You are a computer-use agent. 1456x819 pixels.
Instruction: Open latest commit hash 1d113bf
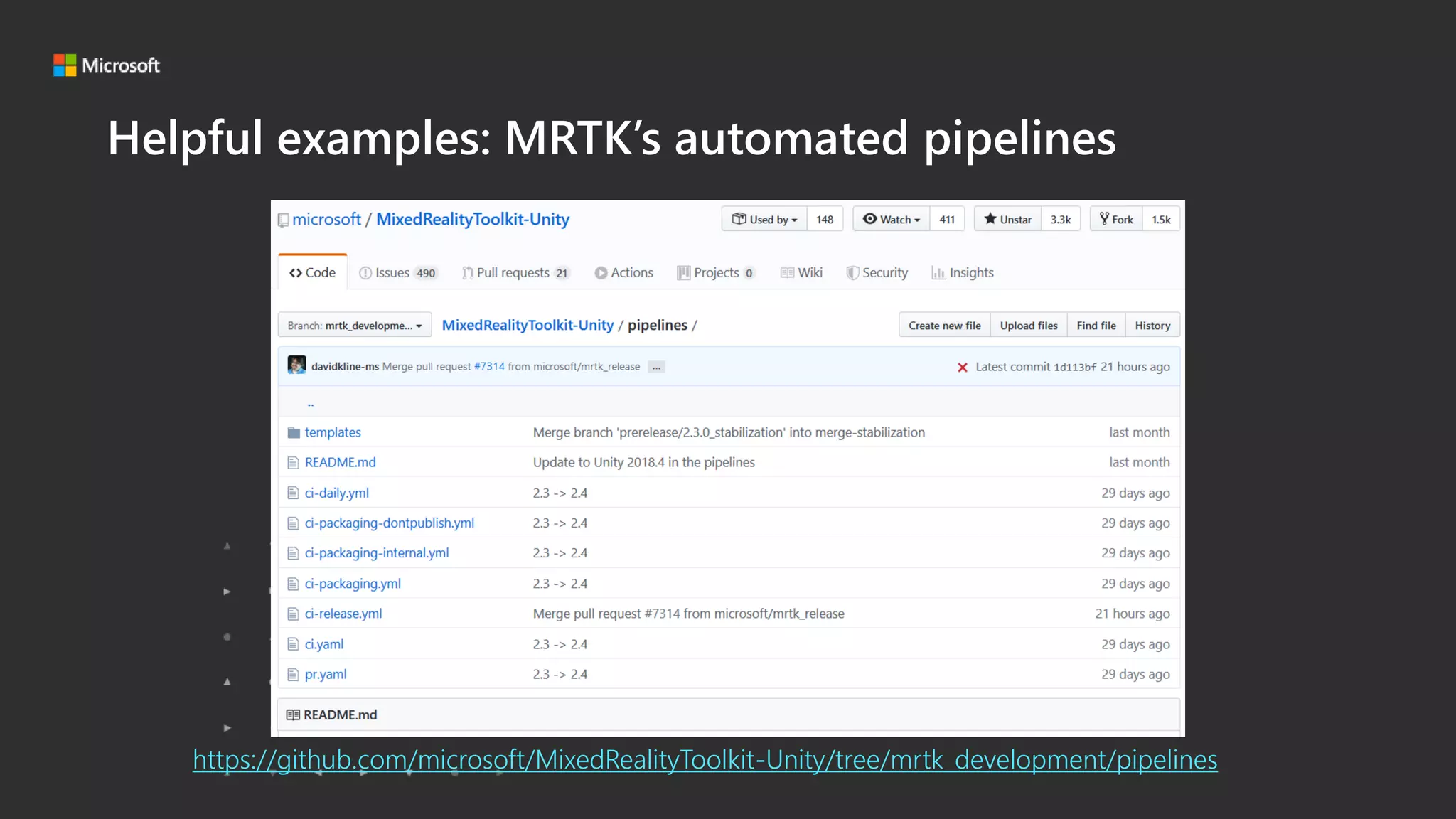pyautogui.click(x=1075, y=368)
